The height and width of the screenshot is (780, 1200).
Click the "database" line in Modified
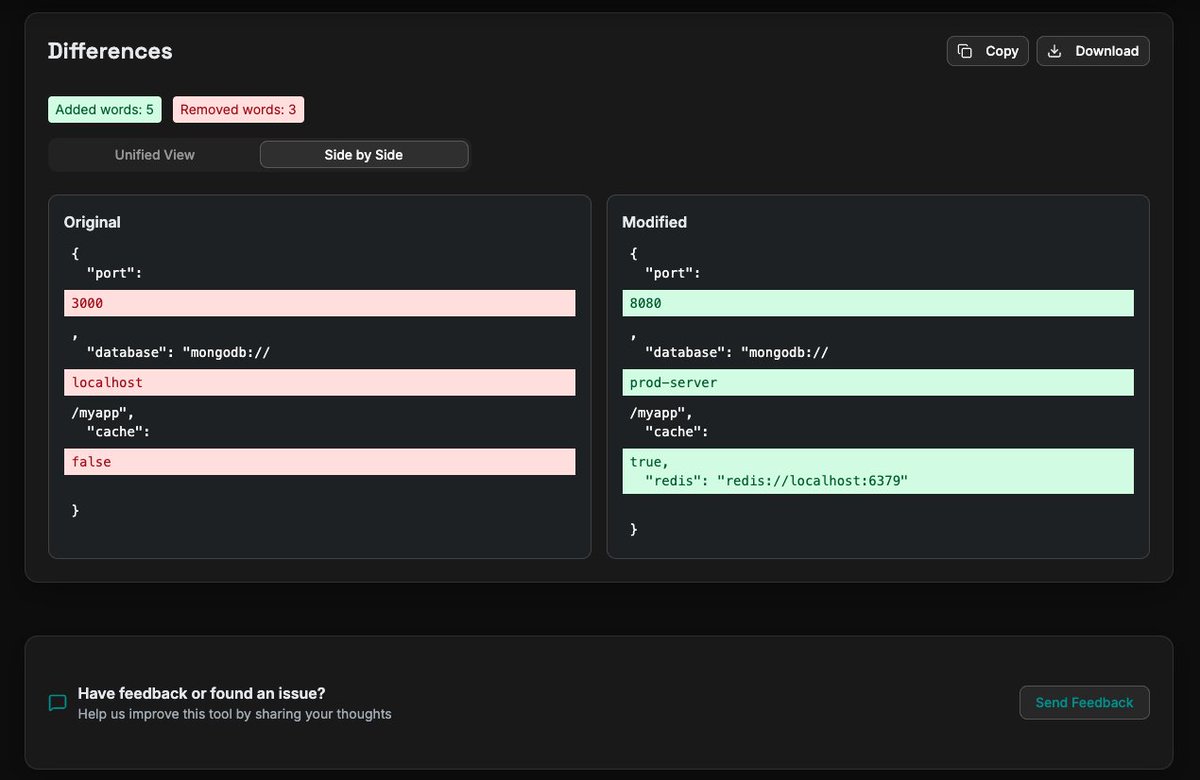[x=737, y=352]
